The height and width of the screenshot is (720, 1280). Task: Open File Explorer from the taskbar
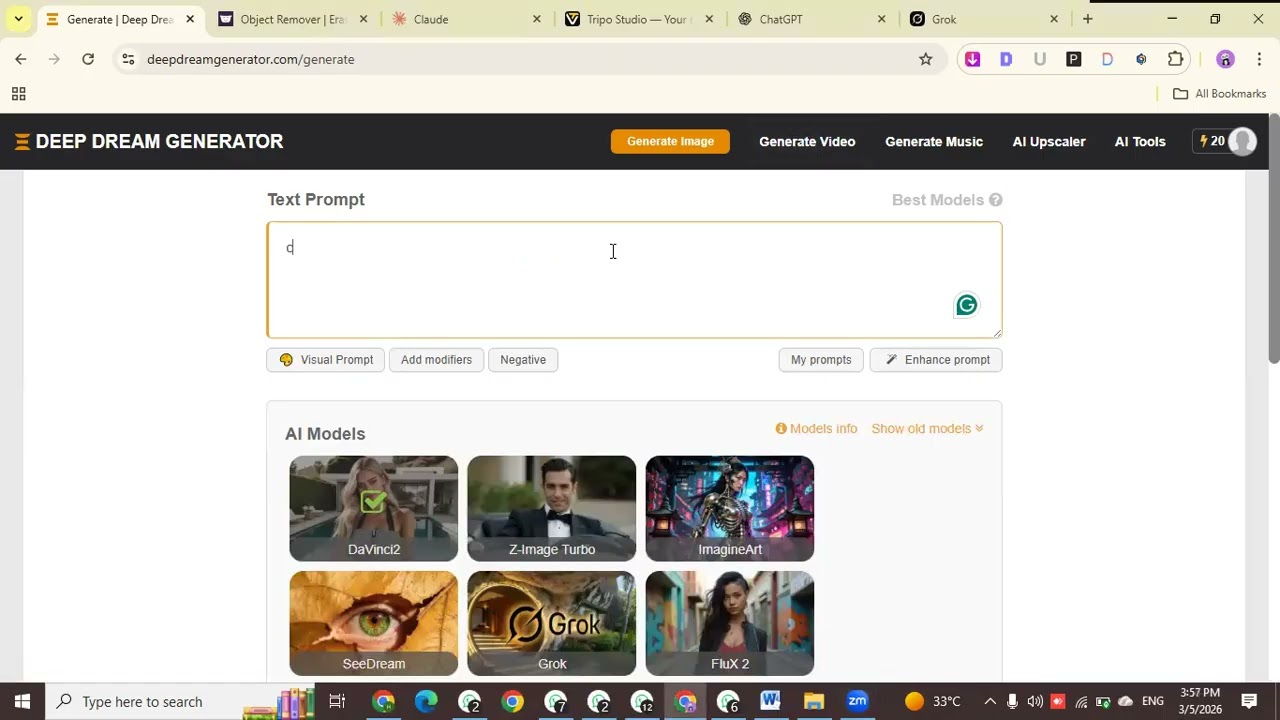813,701
